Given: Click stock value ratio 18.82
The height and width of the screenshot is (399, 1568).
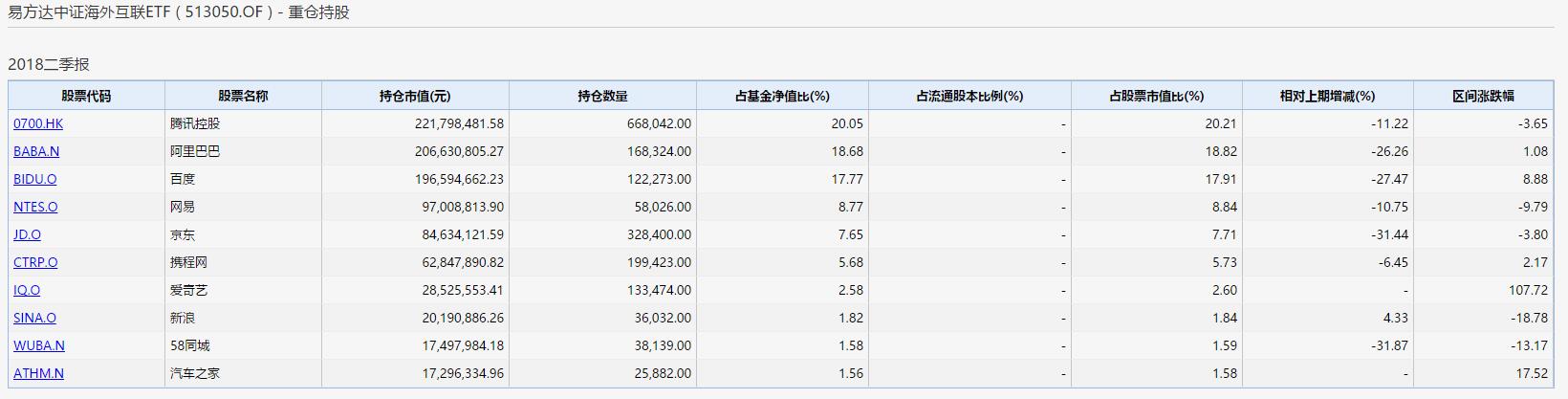Looking at the screenshot, I should point(1222,151).
